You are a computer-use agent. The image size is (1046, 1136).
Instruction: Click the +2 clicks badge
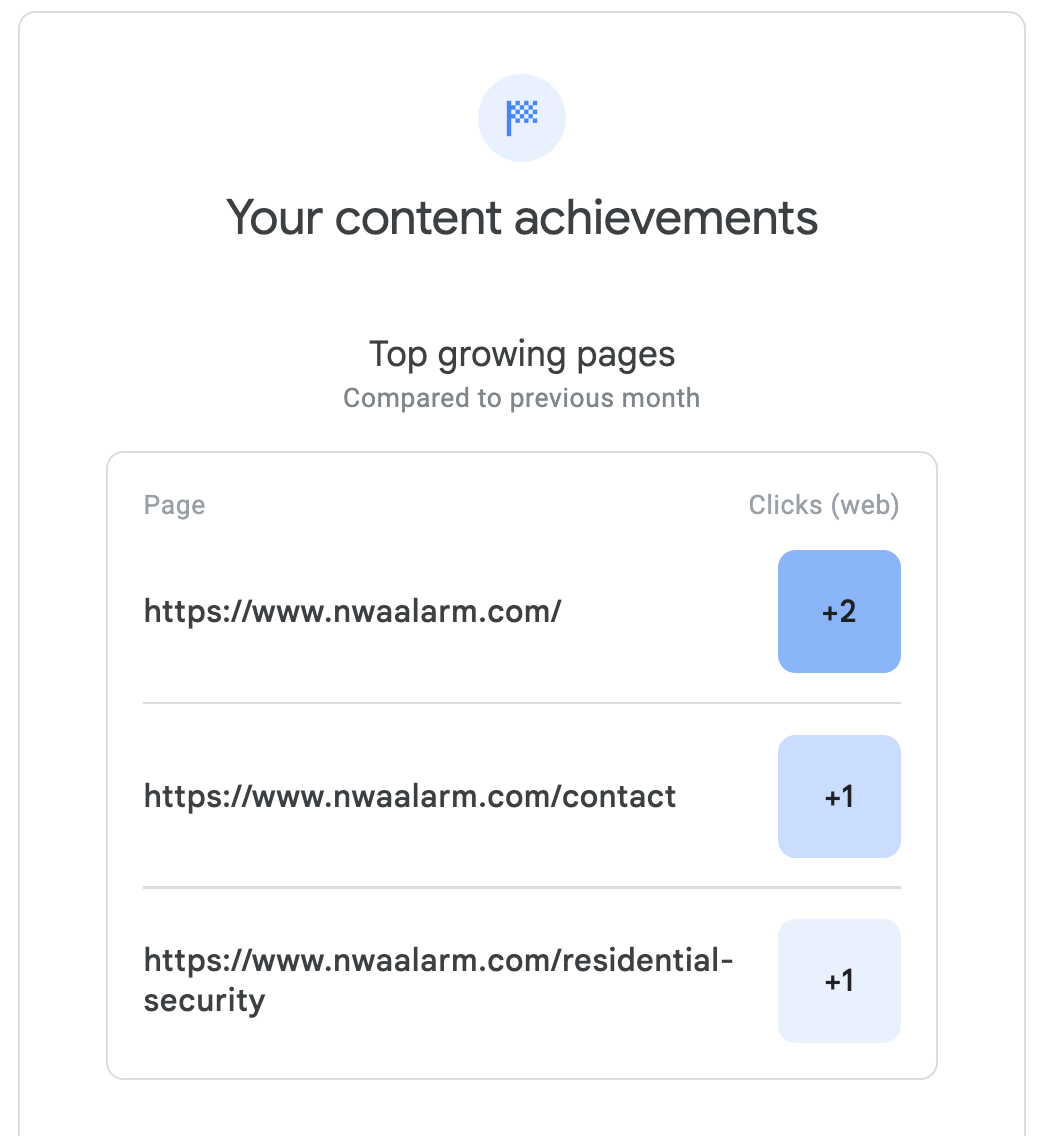pos(839,611)
